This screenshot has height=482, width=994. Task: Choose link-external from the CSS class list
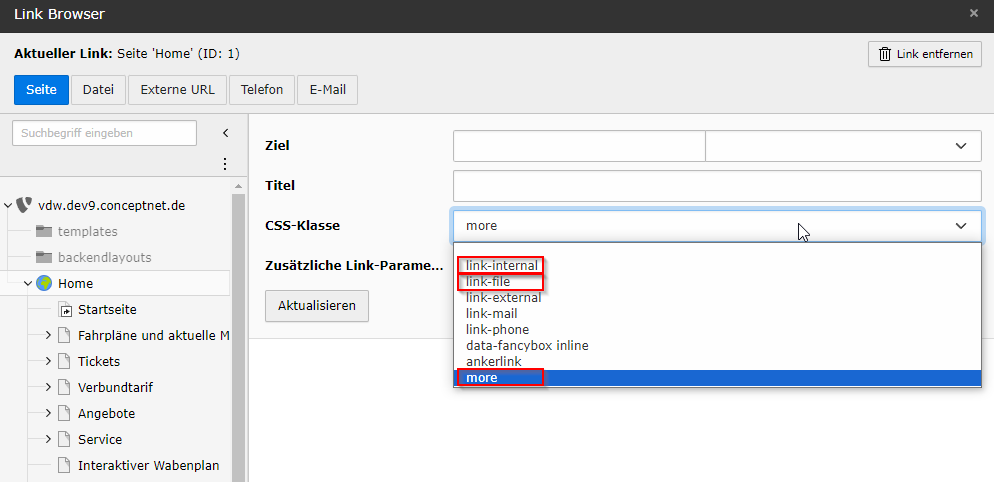pyautogui.click(x=503, y=297)
